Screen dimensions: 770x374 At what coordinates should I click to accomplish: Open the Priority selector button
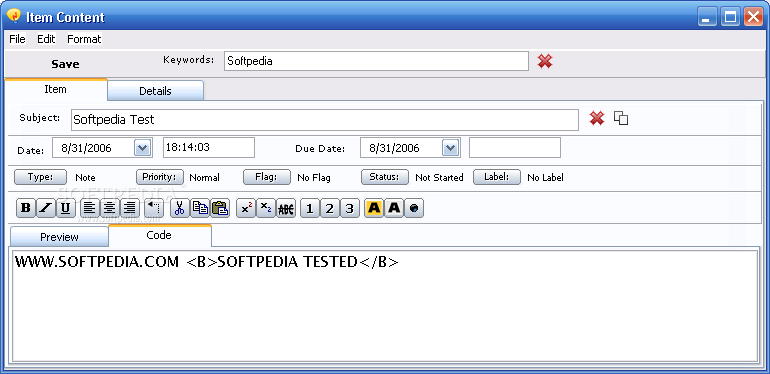(160, 177)
